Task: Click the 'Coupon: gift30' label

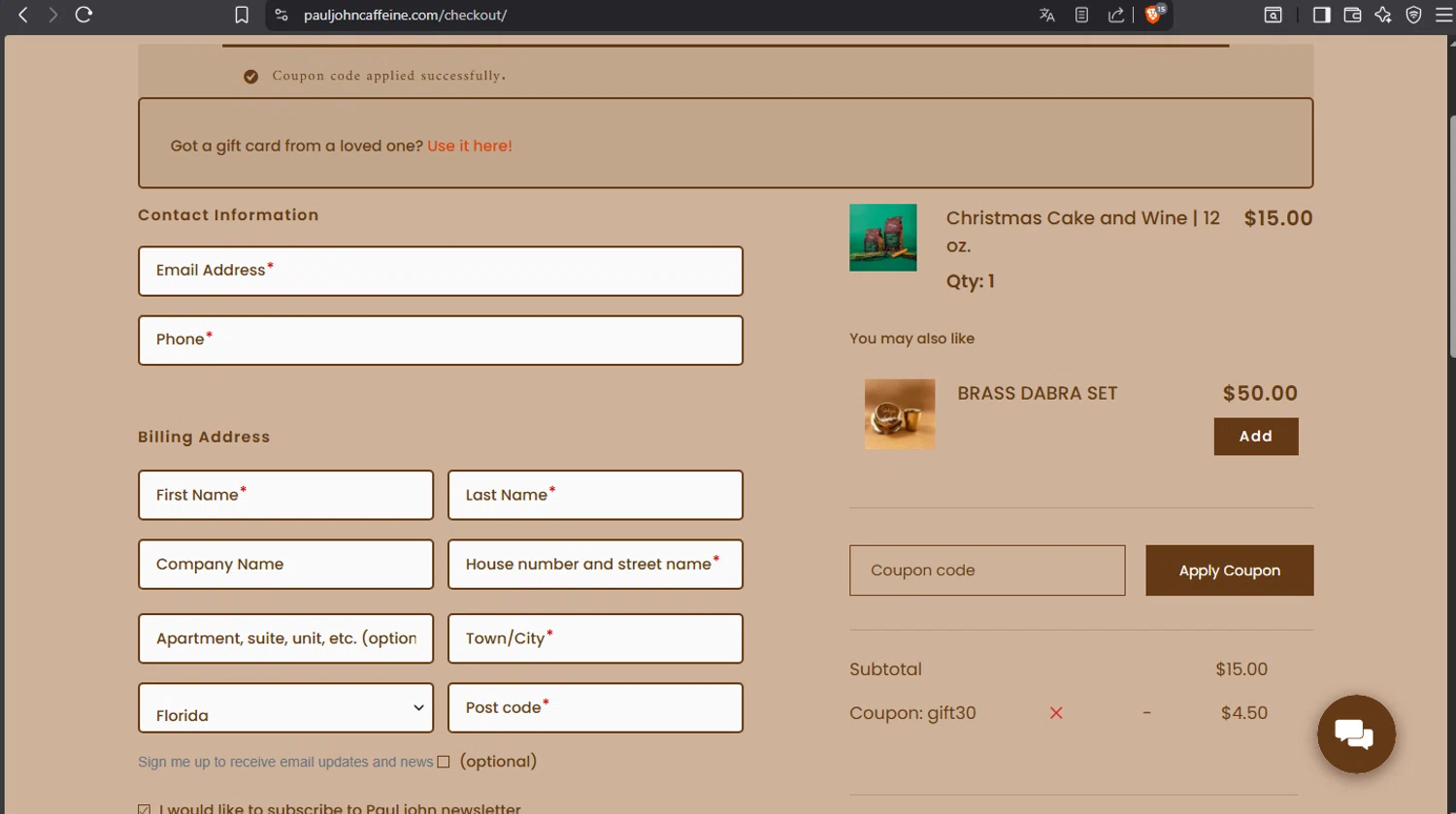Action: tap(912, 713)
